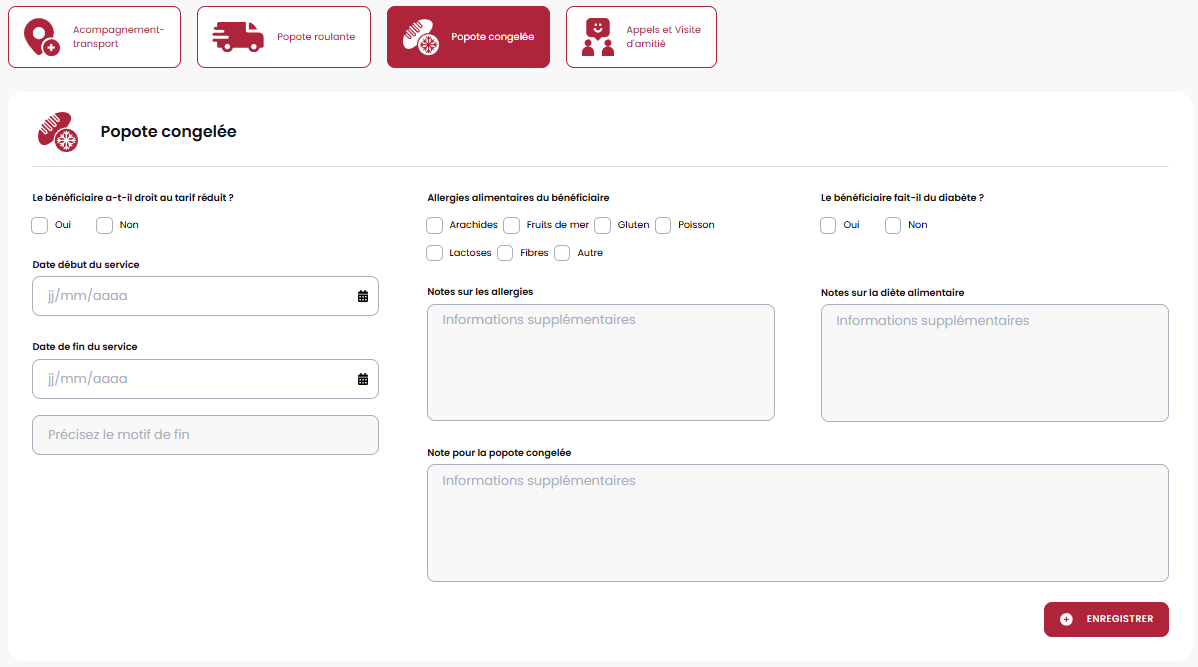Enable the Lactoses allergy checkbox
The height and width of the screenshot is (667, 1198).
(435, 253)
